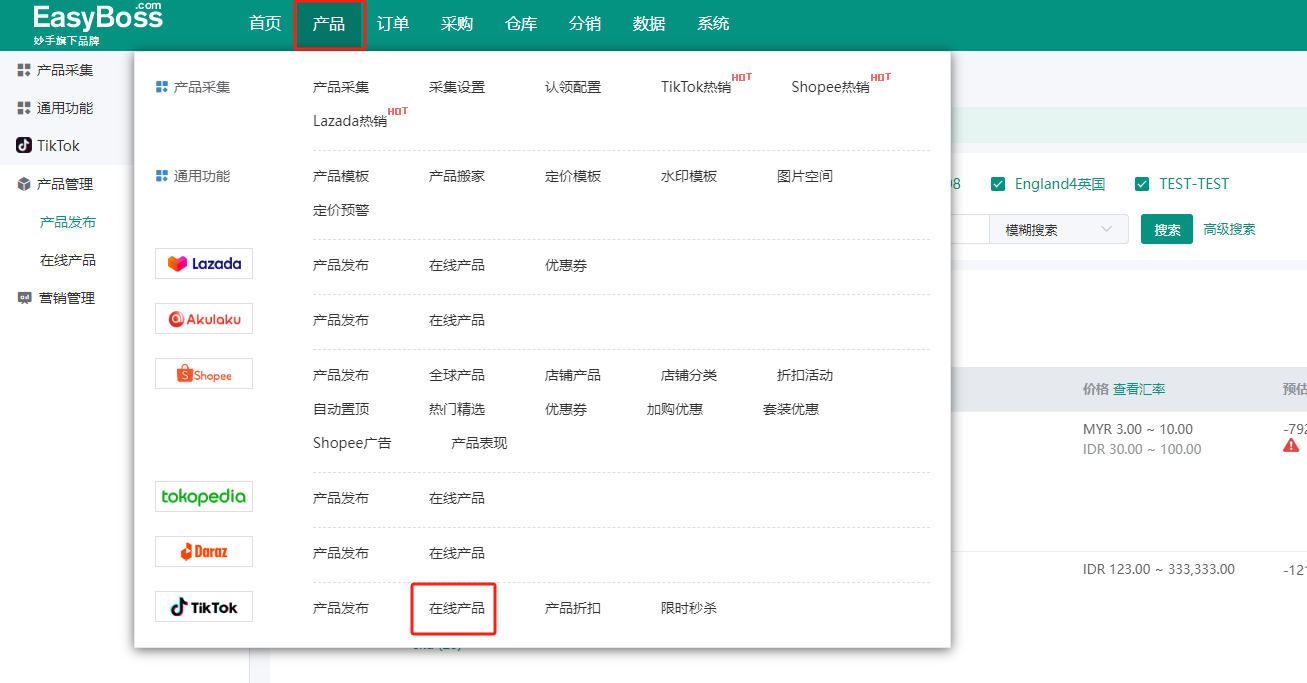Select 自动置顶 in the Shopee section
The image size is (1307, 683).
pos(341,409)
